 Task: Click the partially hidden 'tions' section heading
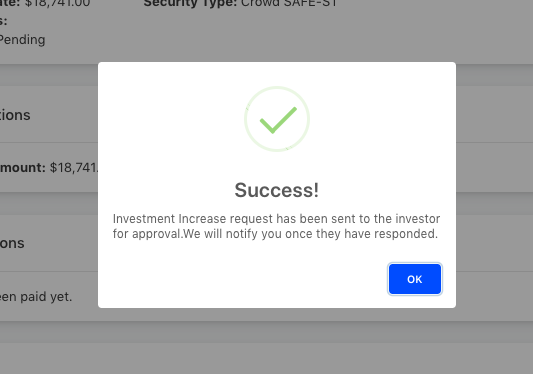[x=15, y=115]
